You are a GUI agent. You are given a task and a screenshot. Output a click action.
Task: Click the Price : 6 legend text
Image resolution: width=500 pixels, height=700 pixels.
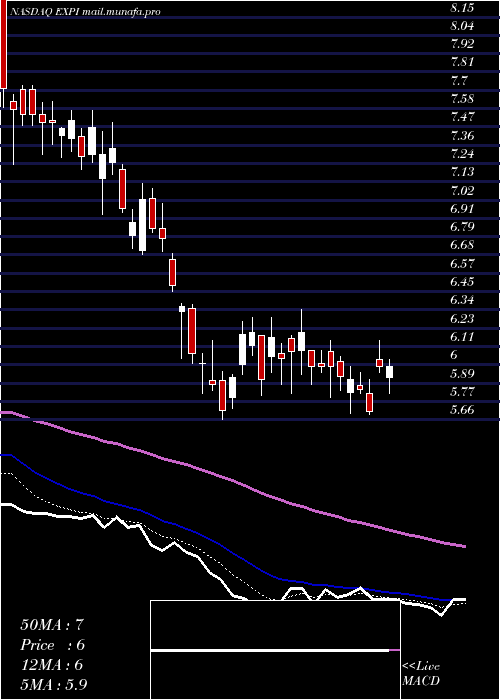click(x=53, y=645)
